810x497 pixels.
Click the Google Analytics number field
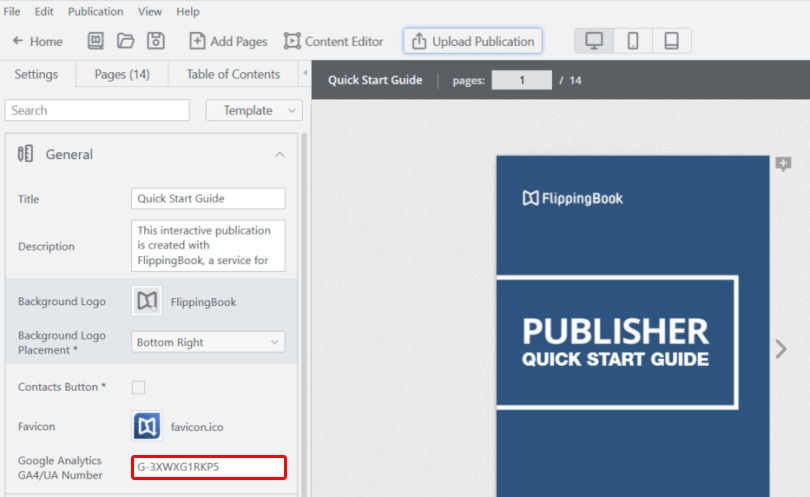tap(209, 467)
